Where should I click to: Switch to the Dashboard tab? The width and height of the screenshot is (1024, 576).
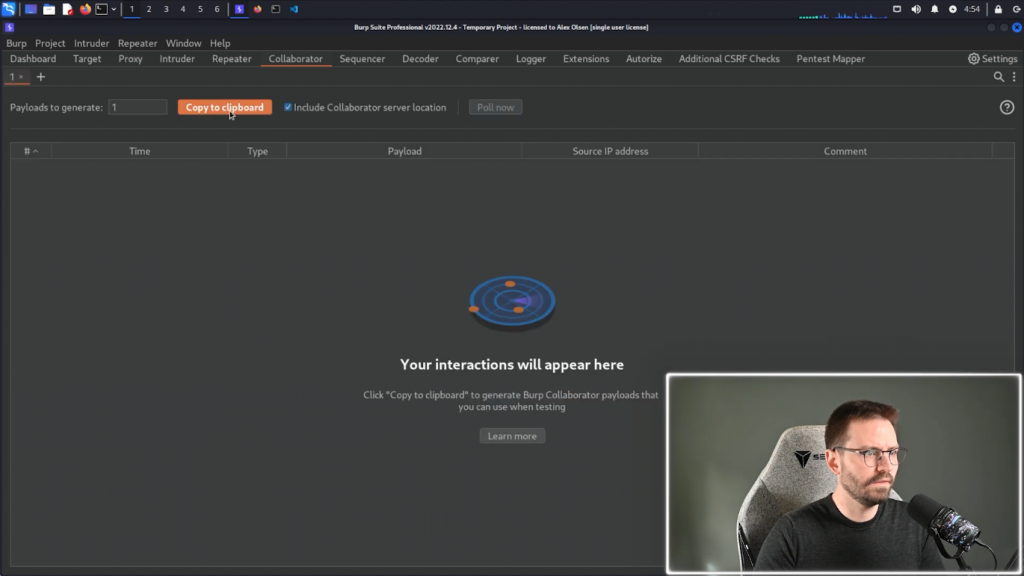tap(33, 59)
